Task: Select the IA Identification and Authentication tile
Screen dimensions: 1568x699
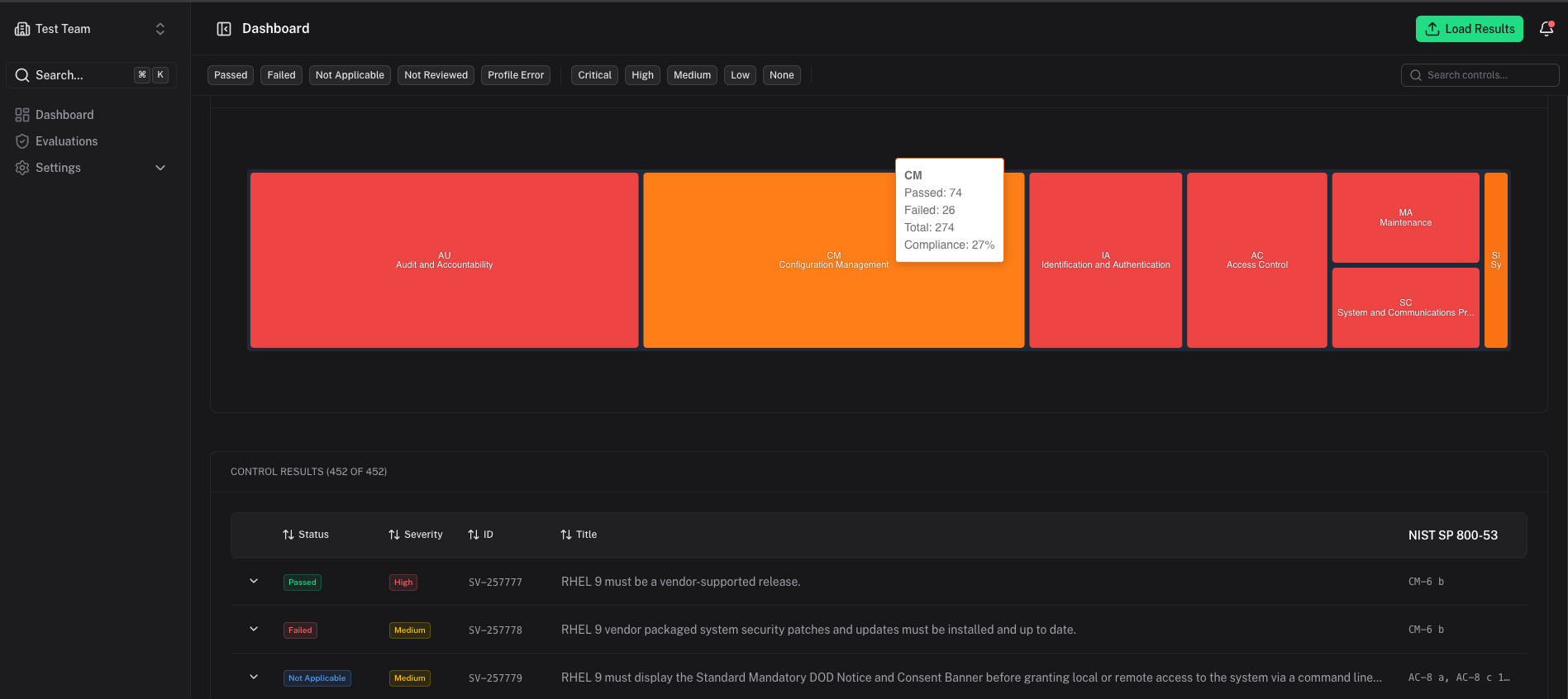Action: click(x=1105, y=260)
